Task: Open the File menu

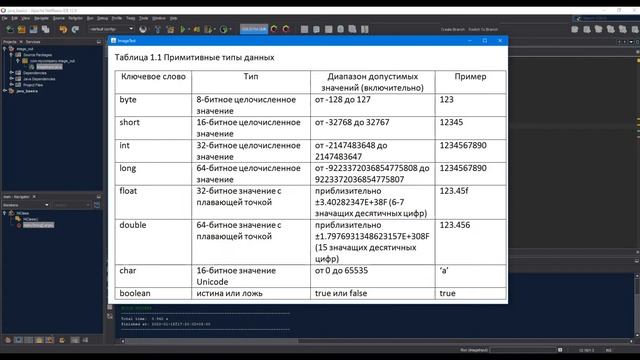Action: [x=4, y=18]
